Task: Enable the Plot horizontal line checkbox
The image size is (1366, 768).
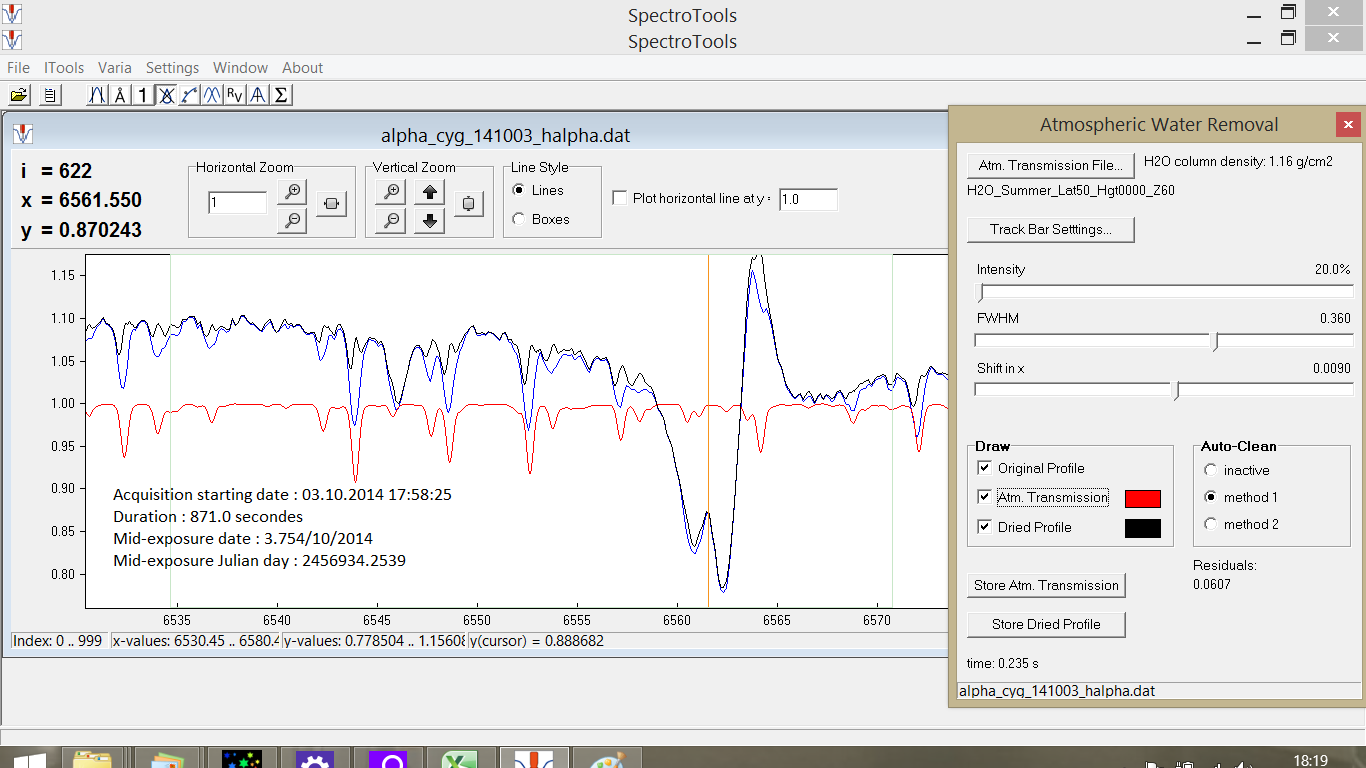Action: (x=620, y=198)
